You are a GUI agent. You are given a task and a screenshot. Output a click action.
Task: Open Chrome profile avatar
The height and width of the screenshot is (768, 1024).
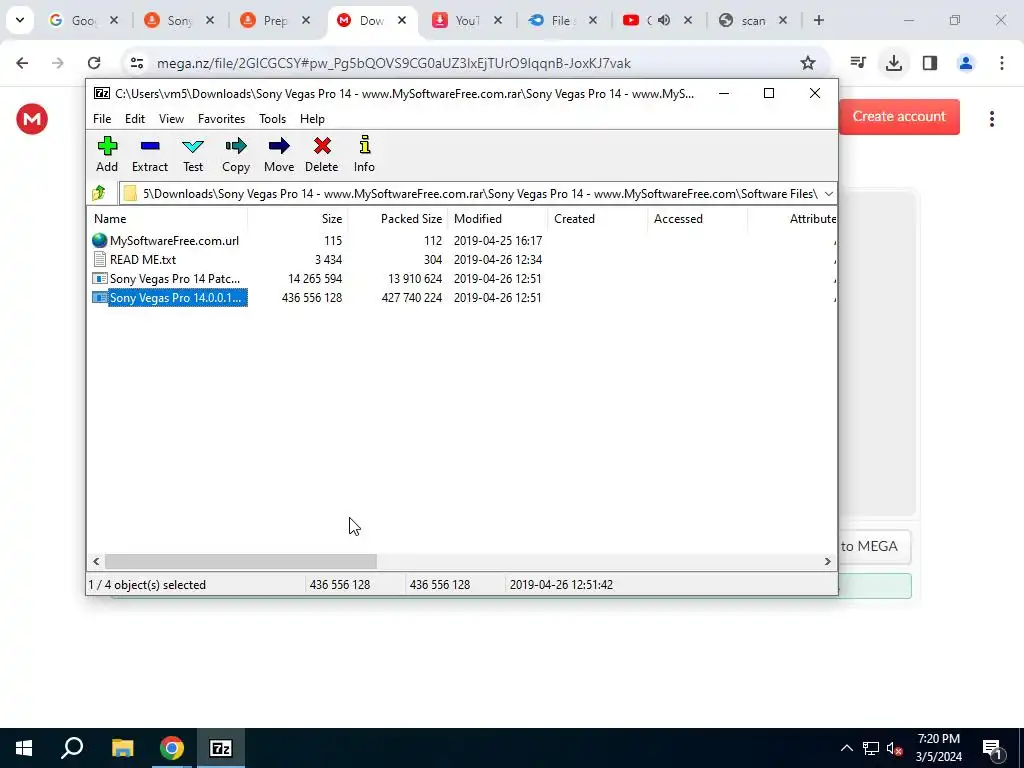965,63
